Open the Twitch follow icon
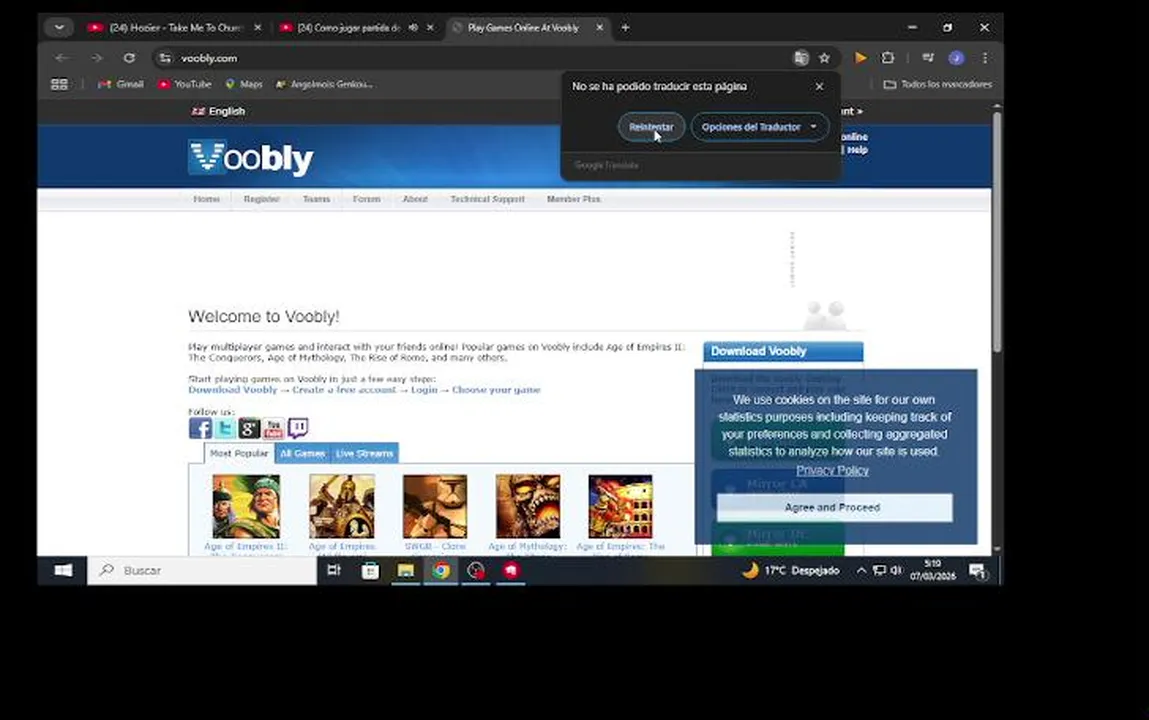 pyautogui.click(x=298, y=428)
